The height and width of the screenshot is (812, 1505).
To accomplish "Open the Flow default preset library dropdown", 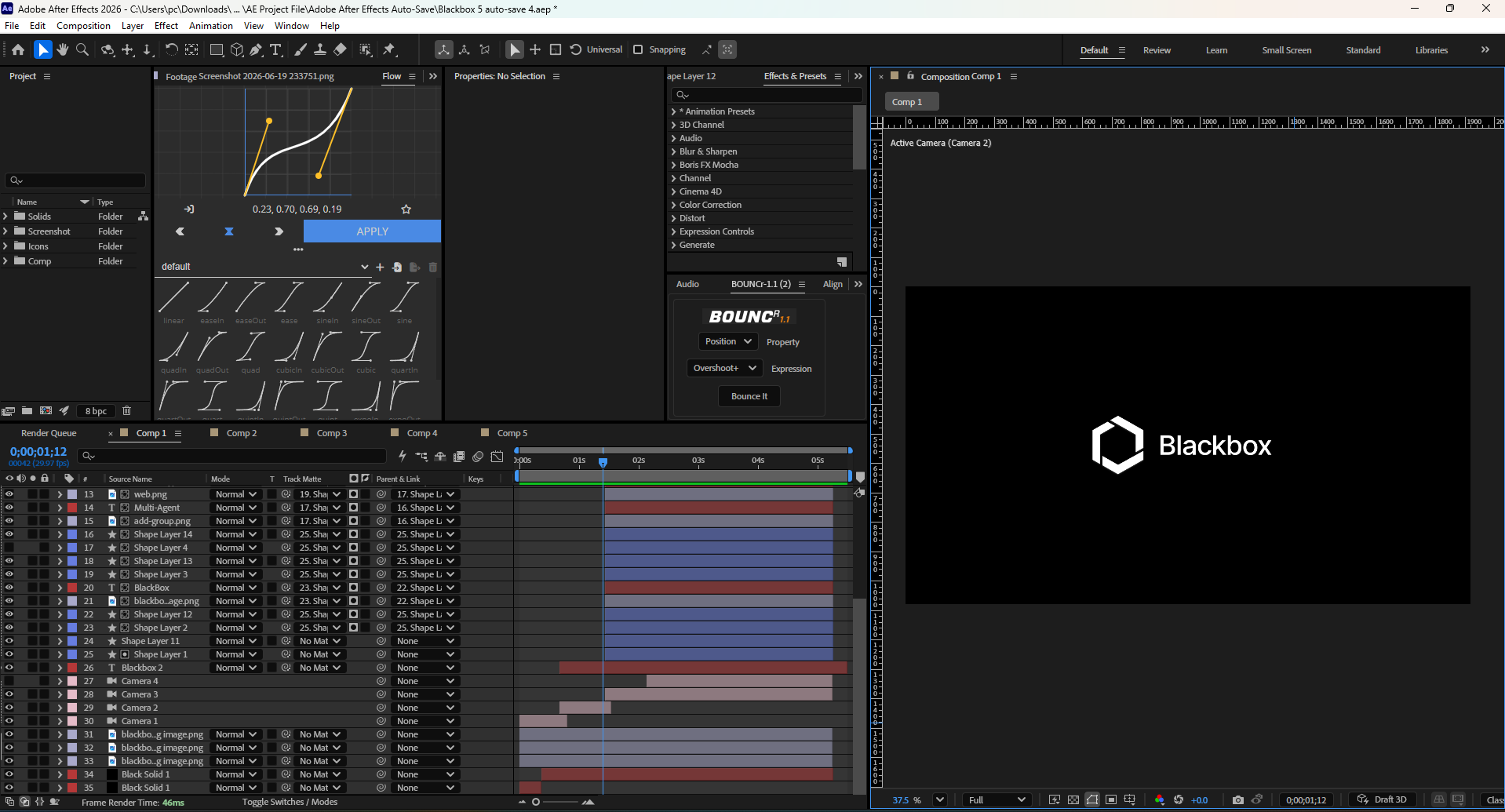I will pyautogui.click(x=265, y=267).
